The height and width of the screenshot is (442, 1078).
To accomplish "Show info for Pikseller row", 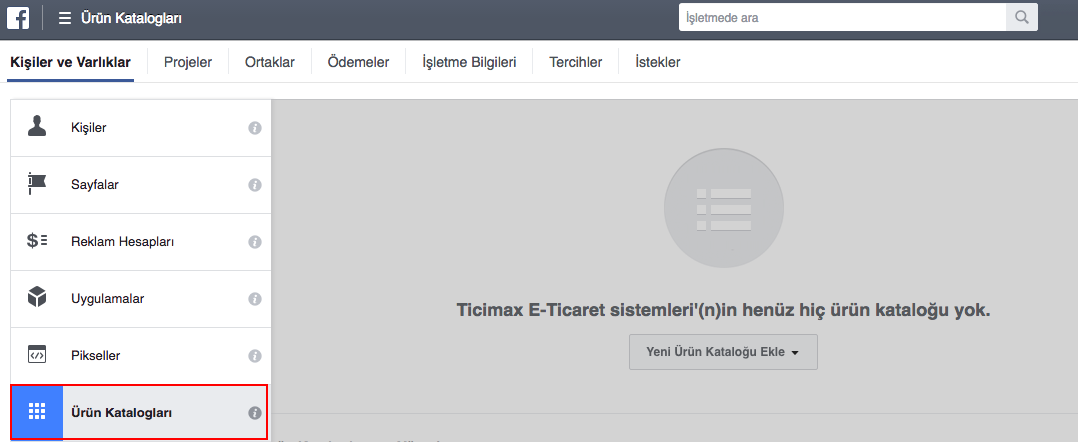I will 254,356.
